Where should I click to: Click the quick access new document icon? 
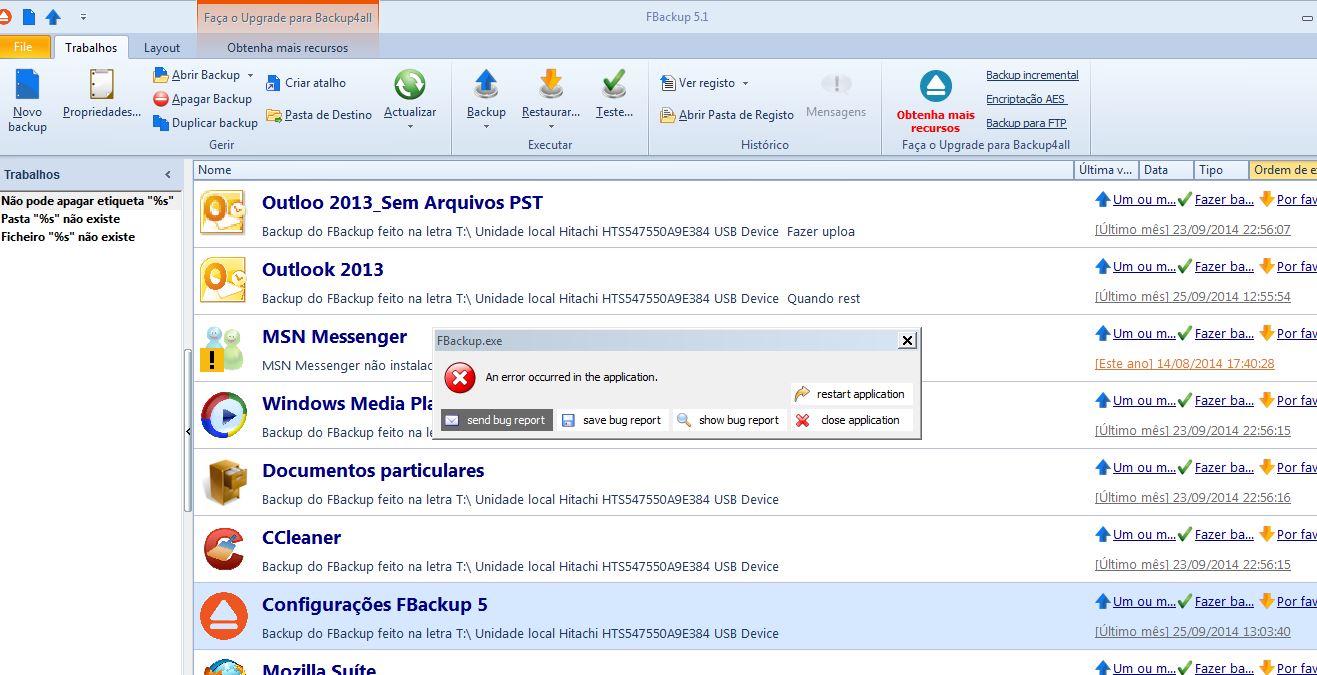coord(28,16)
